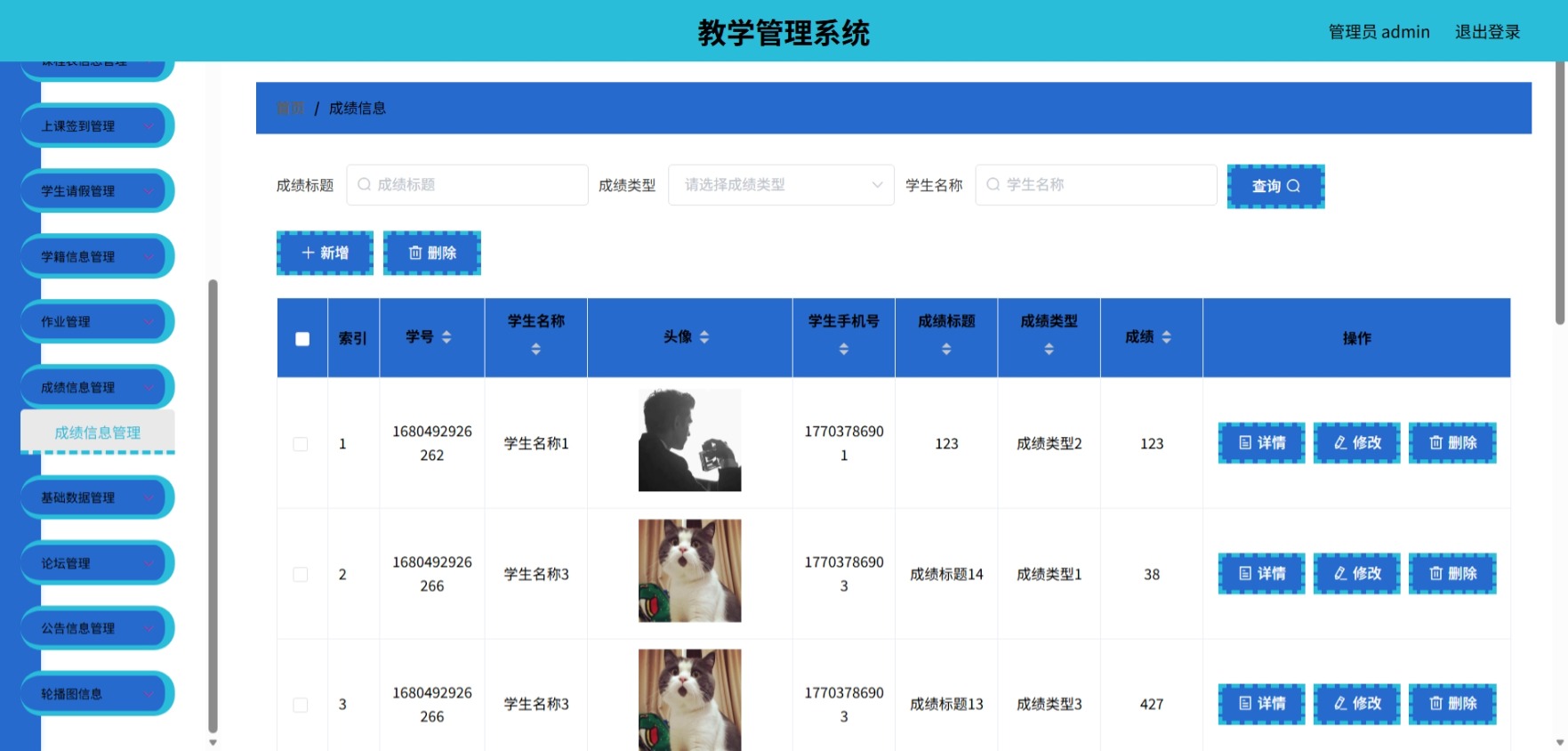Image resolution: width=1568 pixels, height=751 pixels.
Task: Click the cat avatar in row 2
Action: point(689,570)
